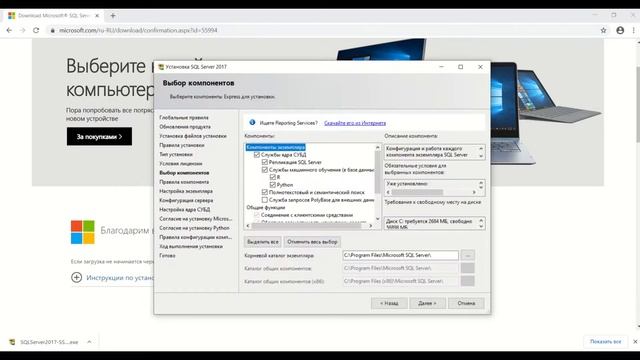The height and width of the screenshot is (360, 640).
Task: Click the browser forward arrow
Action: pos(22,30)
